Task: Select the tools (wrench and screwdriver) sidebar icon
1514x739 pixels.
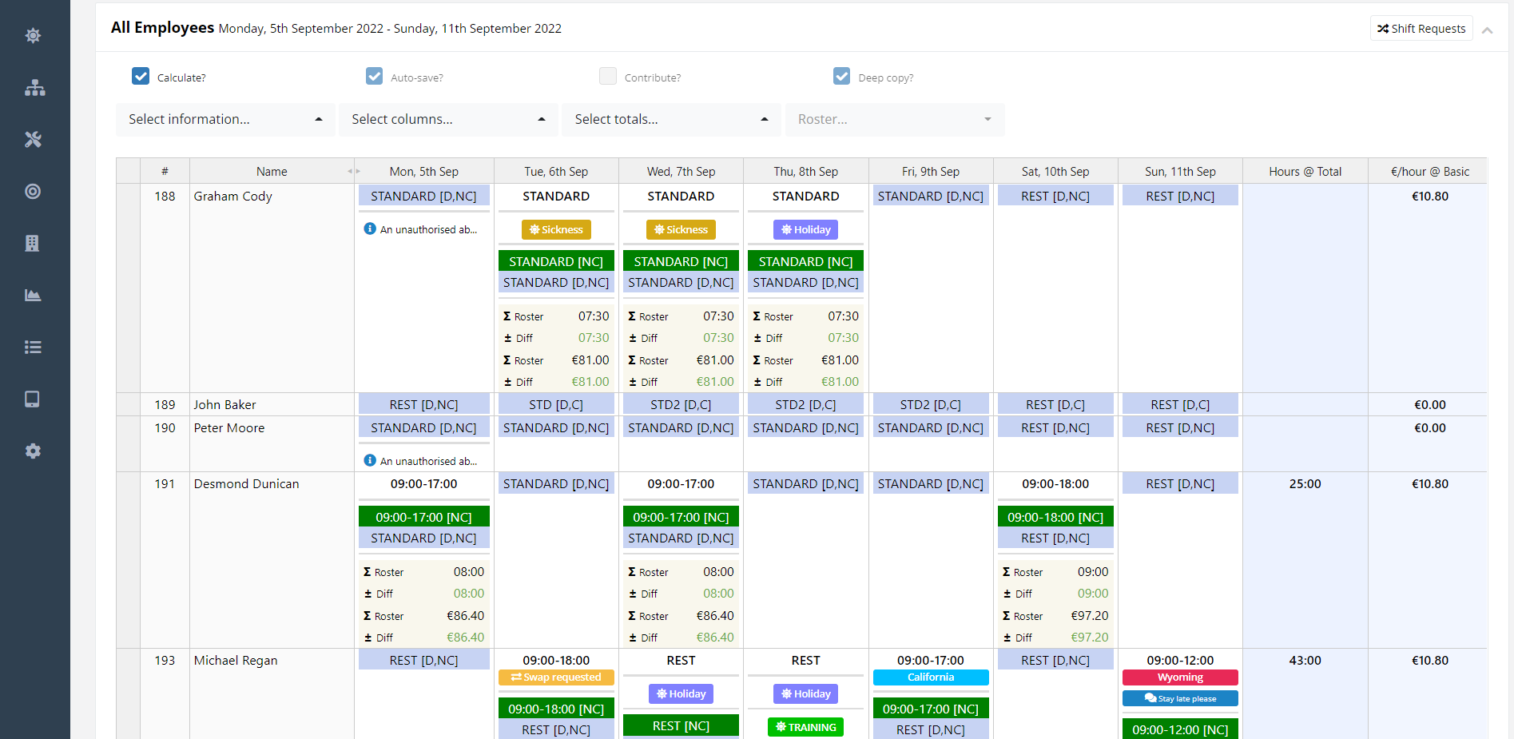Action: coord(33,140)
